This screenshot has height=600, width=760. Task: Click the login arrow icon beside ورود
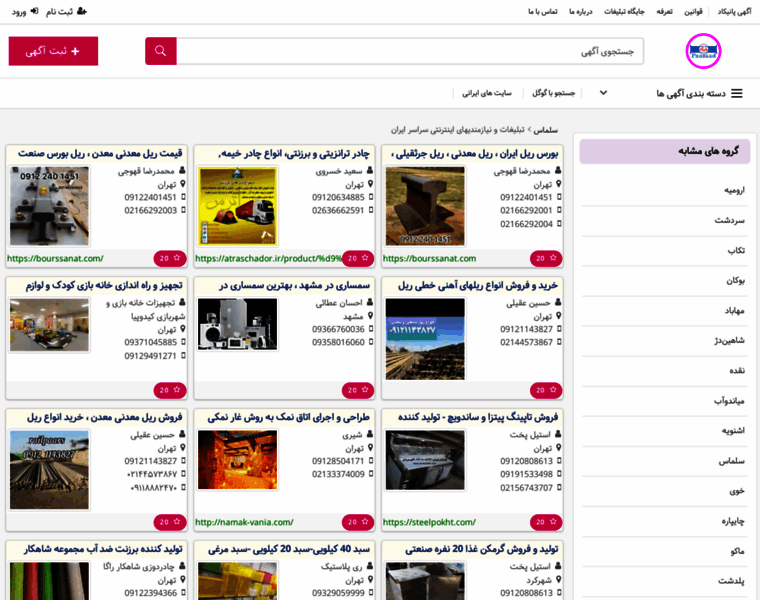point(36,11)
